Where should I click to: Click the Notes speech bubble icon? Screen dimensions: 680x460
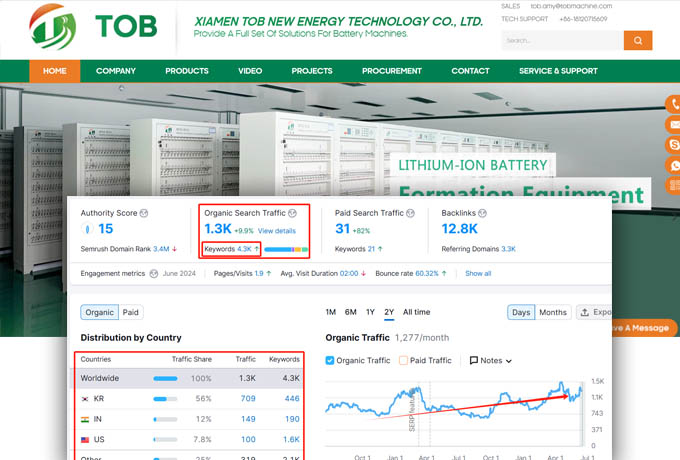tap(474, 360)
